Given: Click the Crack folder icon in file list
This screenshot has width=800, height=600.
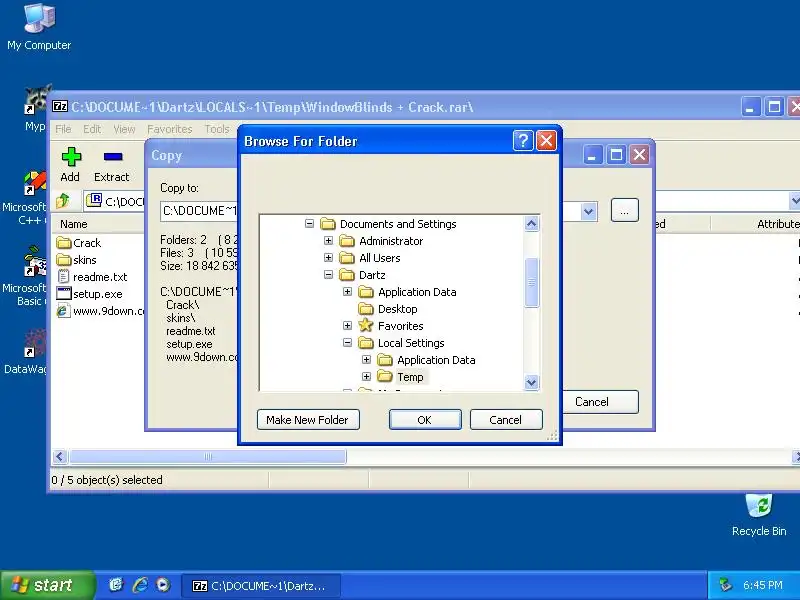Looking at the screenshot, I should (64, 243).
